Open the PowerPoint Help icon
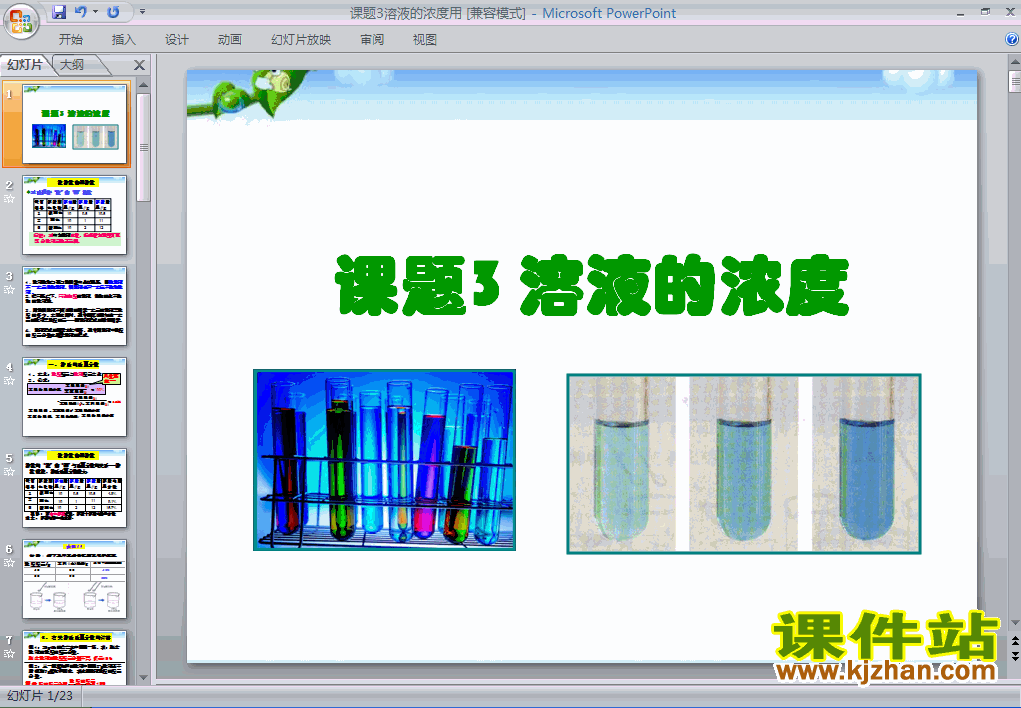Viewport: 1021px width, 708px height. 1012,39
